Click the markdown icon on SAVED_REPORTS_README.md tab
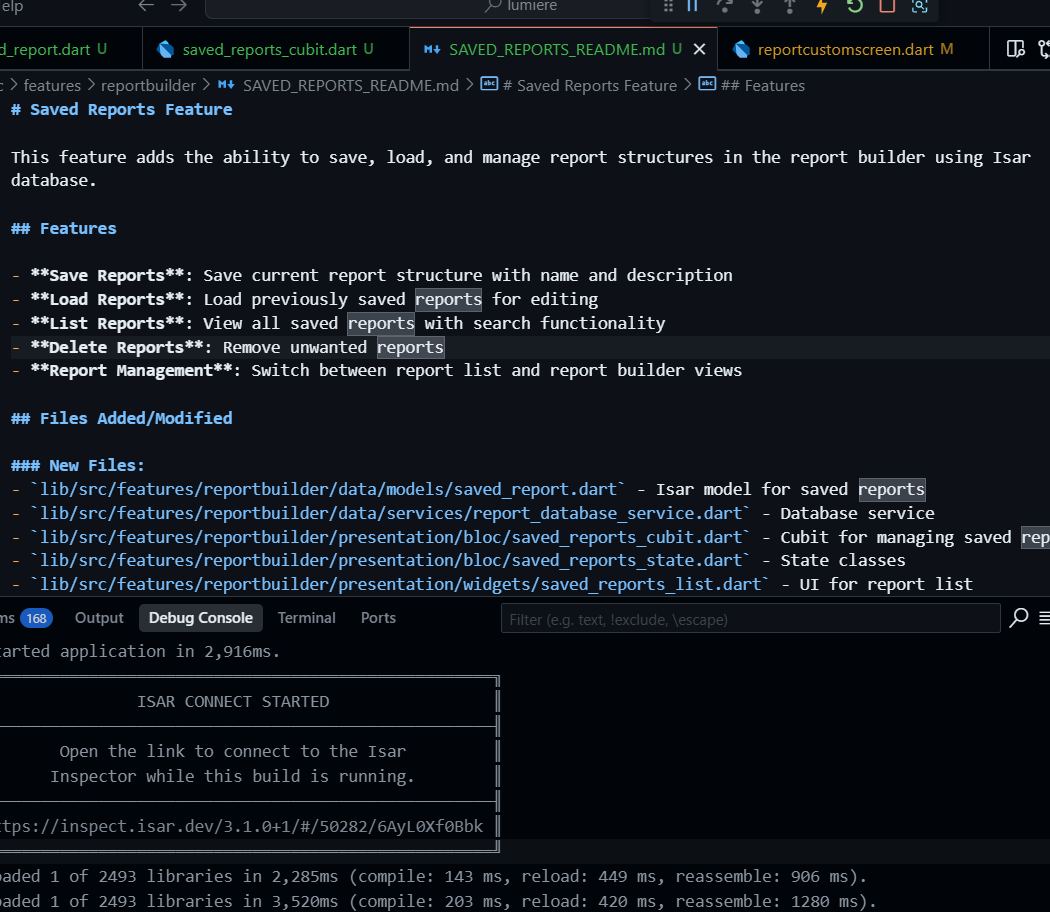Viewport: 1050px width, 912px height. point(432,50)
